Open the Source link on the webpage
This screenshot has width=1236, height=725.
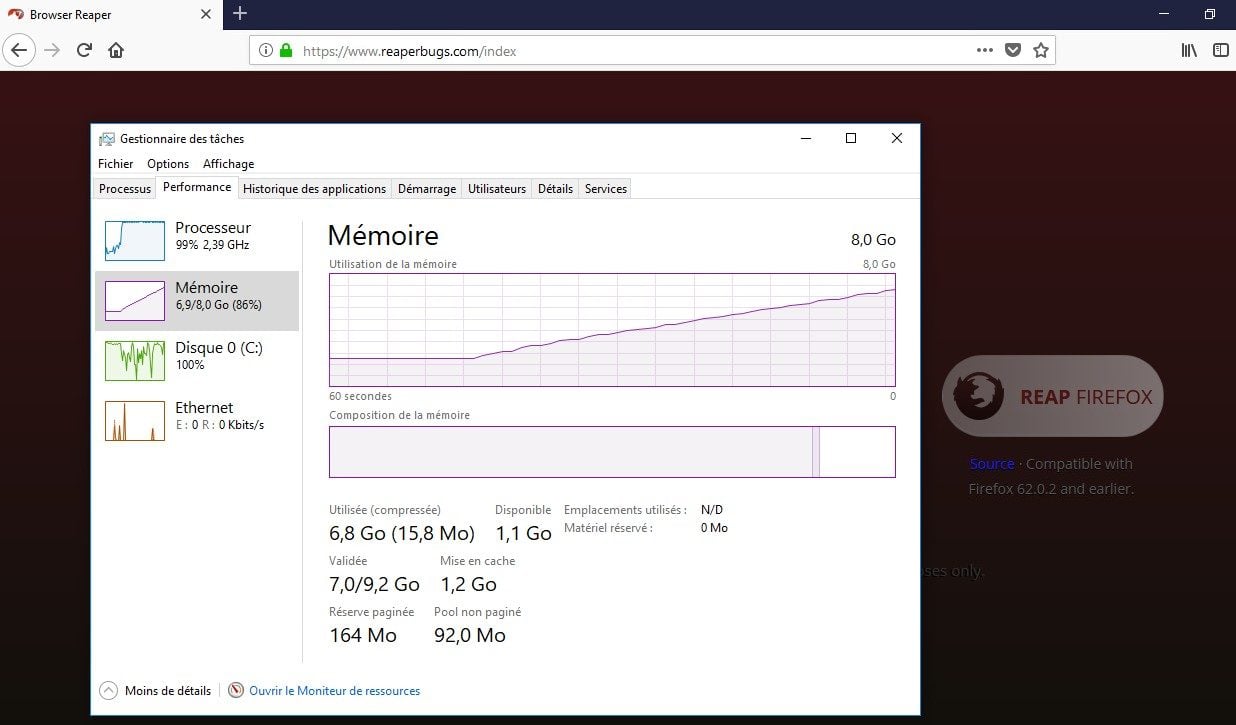click(x=992, y=464)
